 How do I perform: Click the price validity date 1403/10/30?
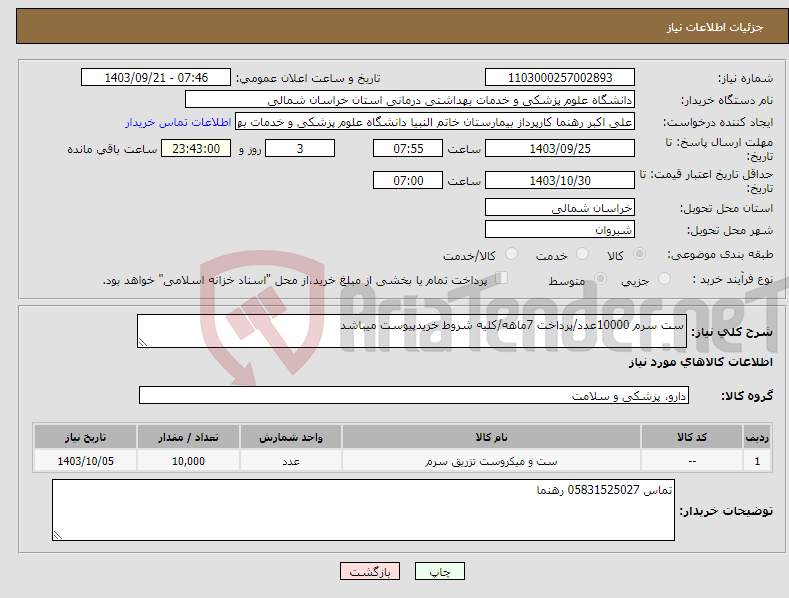[x=560, y=180]
